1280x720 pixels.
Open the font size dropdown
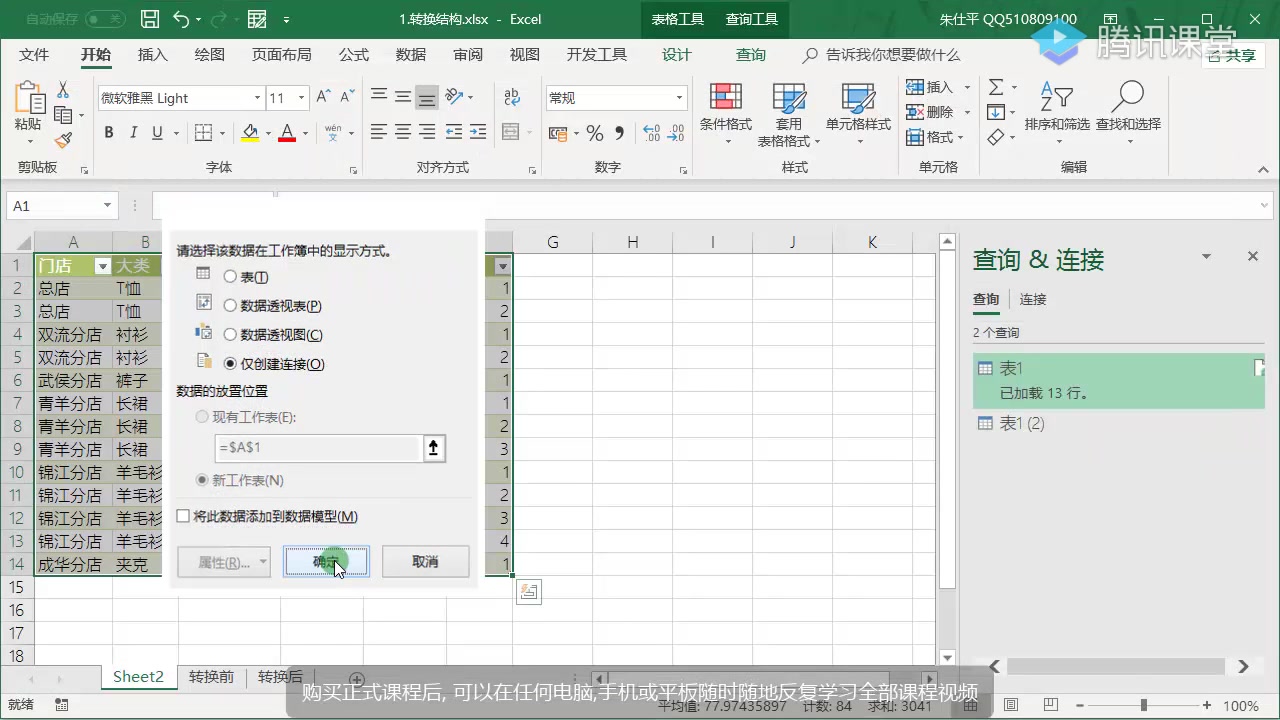(302, 98)
